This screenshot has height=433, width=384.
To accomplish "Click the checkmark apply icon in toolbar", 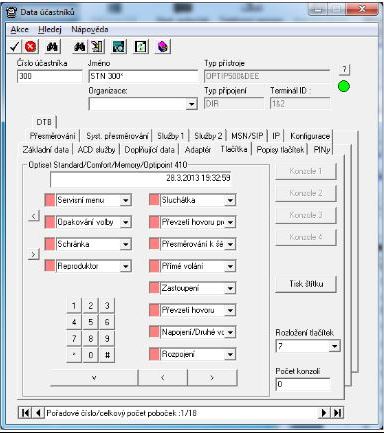I will (14, 47).
